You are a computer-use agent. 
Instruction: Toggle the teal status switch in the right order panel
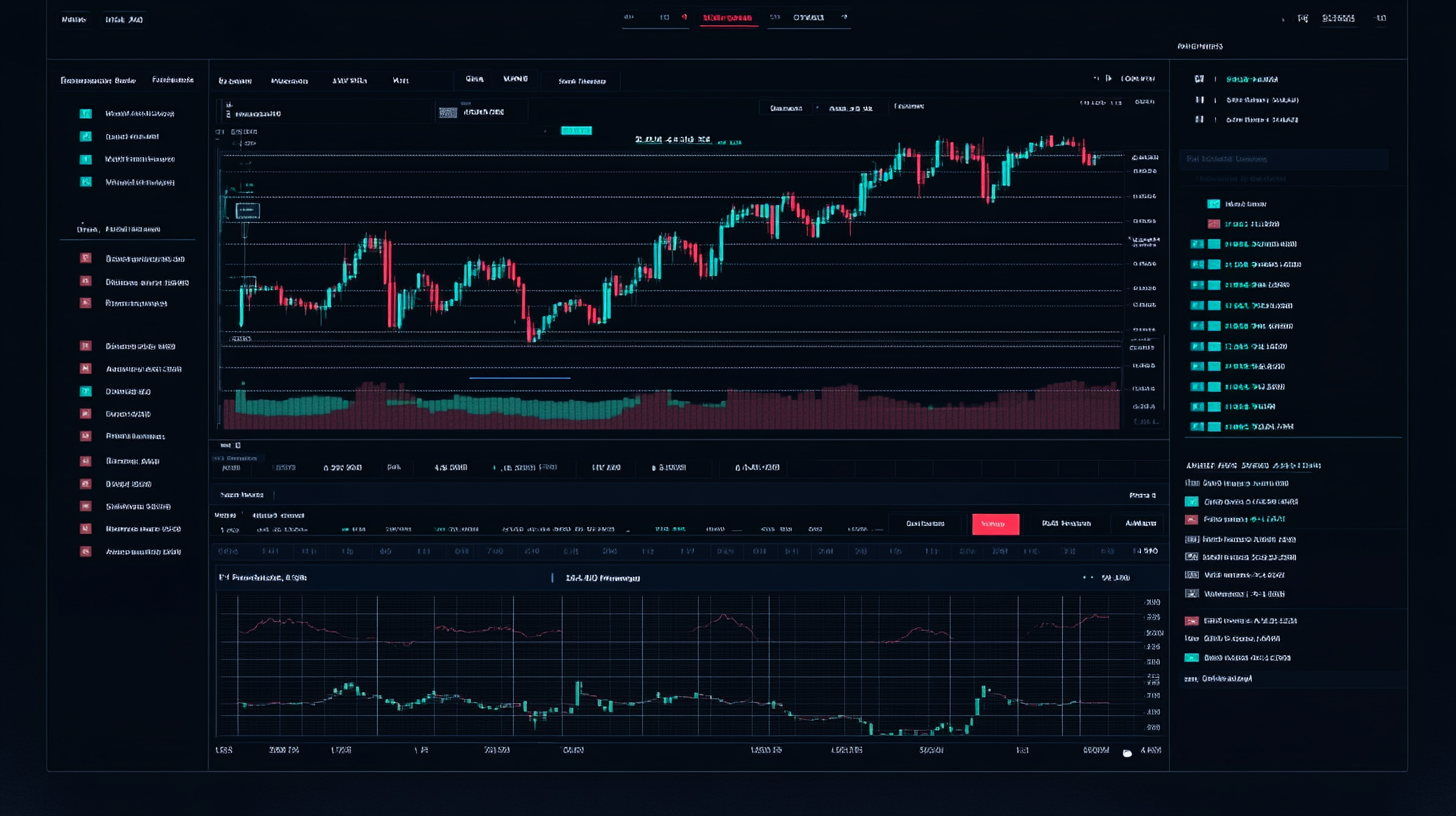(1192, 658)
